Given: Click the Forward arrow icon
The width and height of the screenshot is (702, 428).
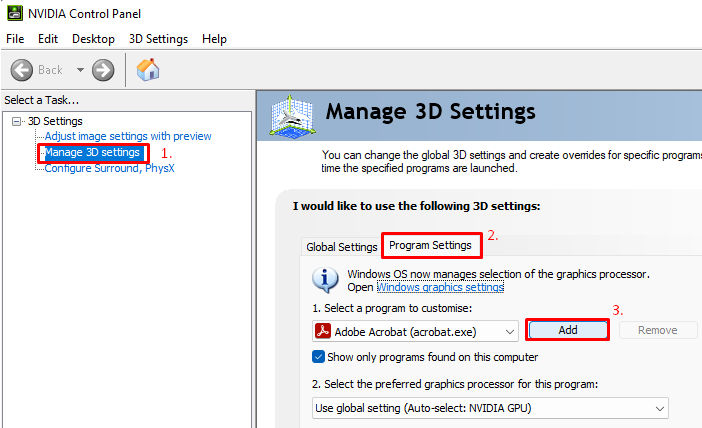Looking at the screenshot, I should pos(103,70).
